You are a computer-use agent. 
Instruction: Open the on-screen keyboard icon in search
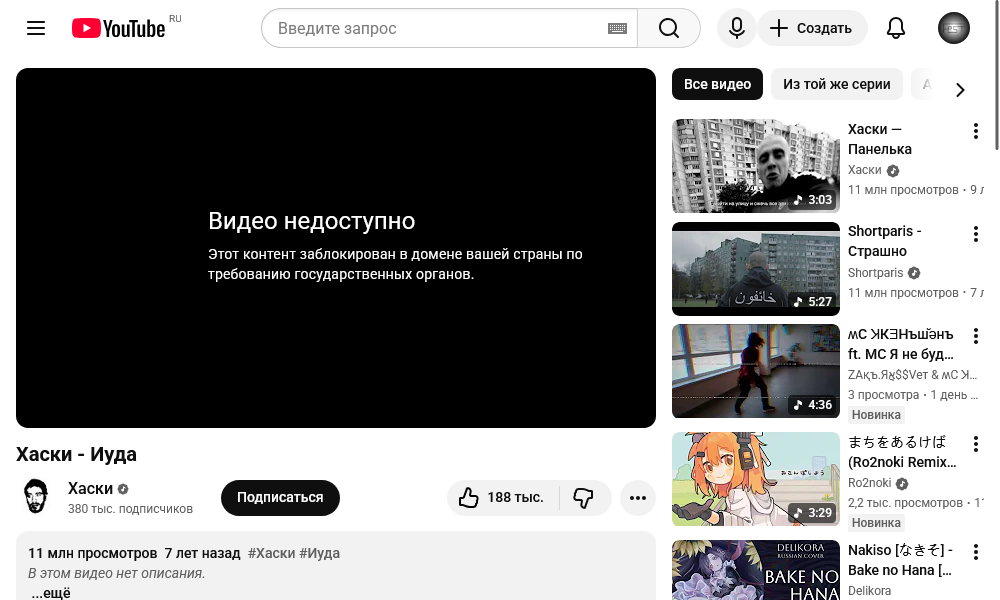(x=617, y=28)
